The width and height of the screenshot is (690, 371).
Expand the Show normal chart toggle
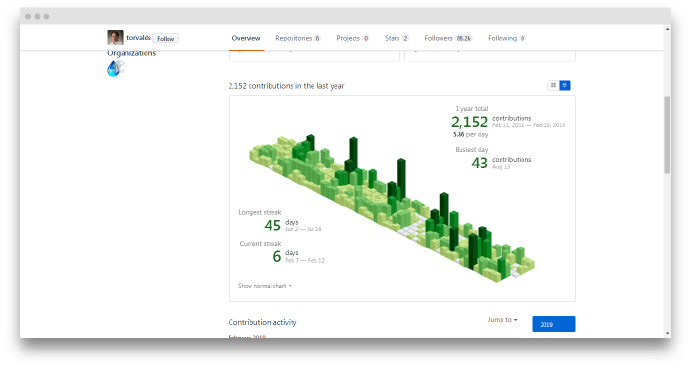click(x=264, y=286)
